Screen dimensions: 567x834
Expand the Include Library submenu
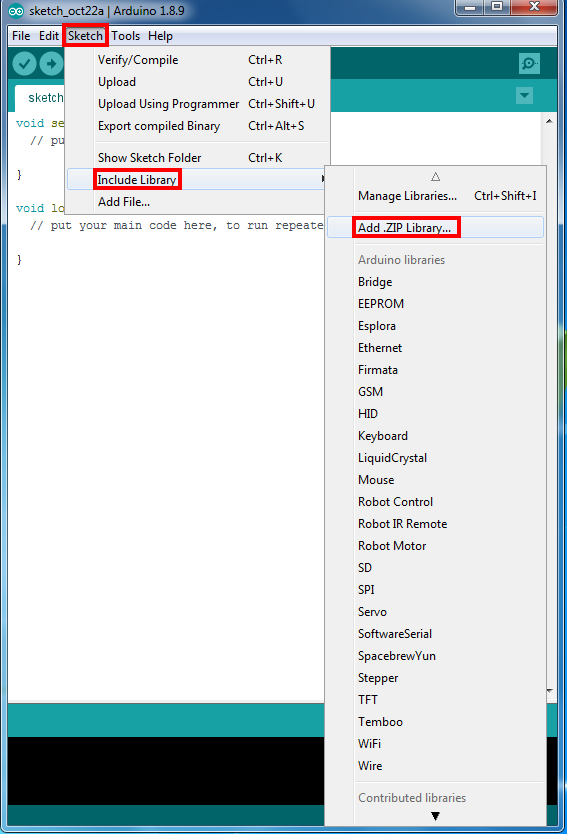(x=197, y=180)
